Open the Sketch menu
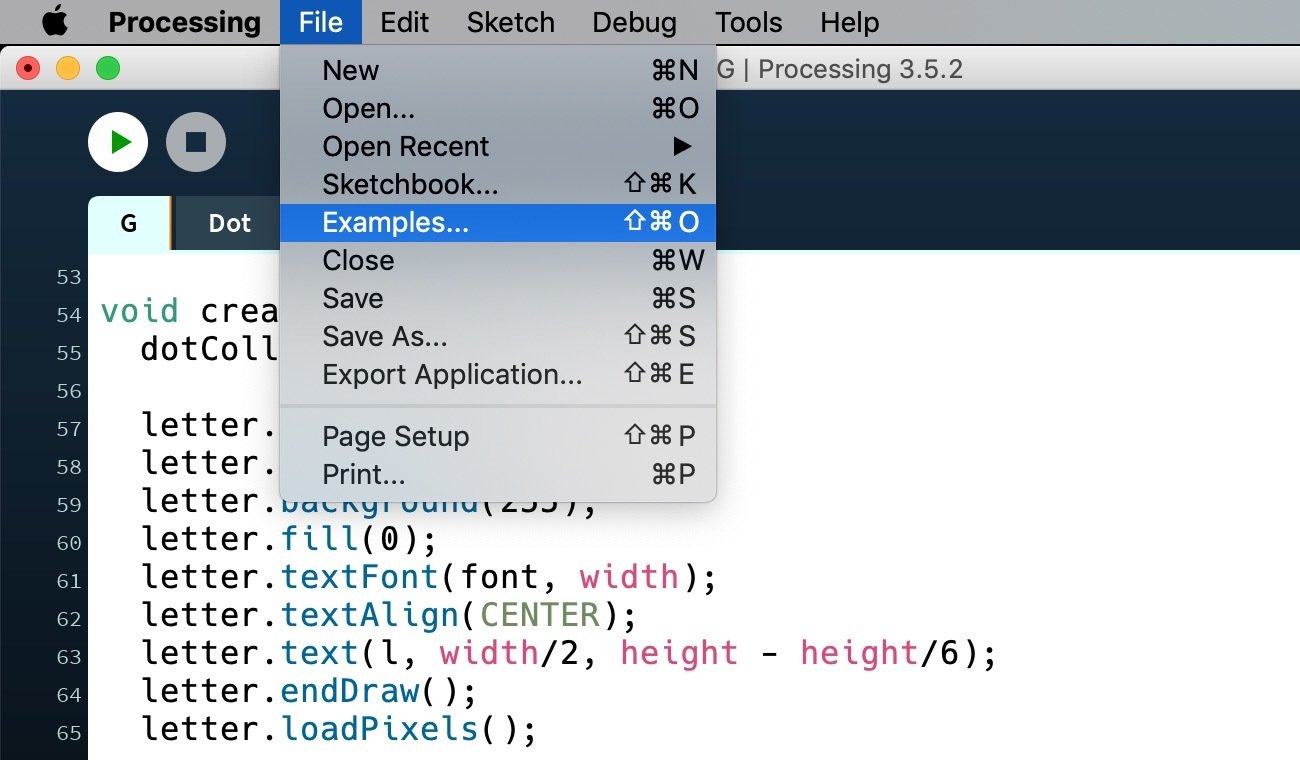Viewport: 1300px width, 760px height. coord(510,22)
